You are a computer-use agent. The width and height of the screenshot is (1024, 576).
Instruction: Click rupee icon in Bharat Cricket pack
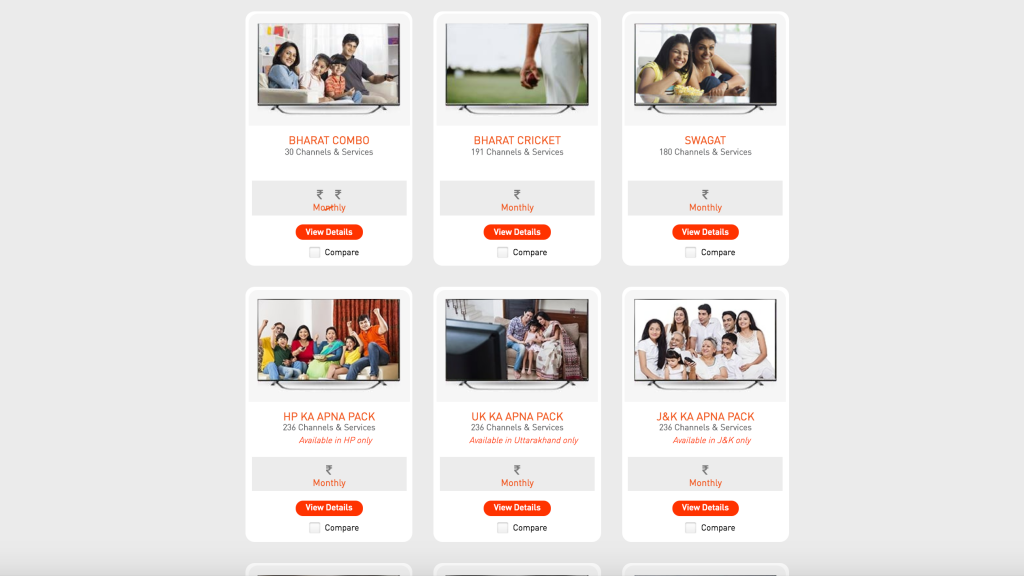pyautogui.click(x=517, y=194)
